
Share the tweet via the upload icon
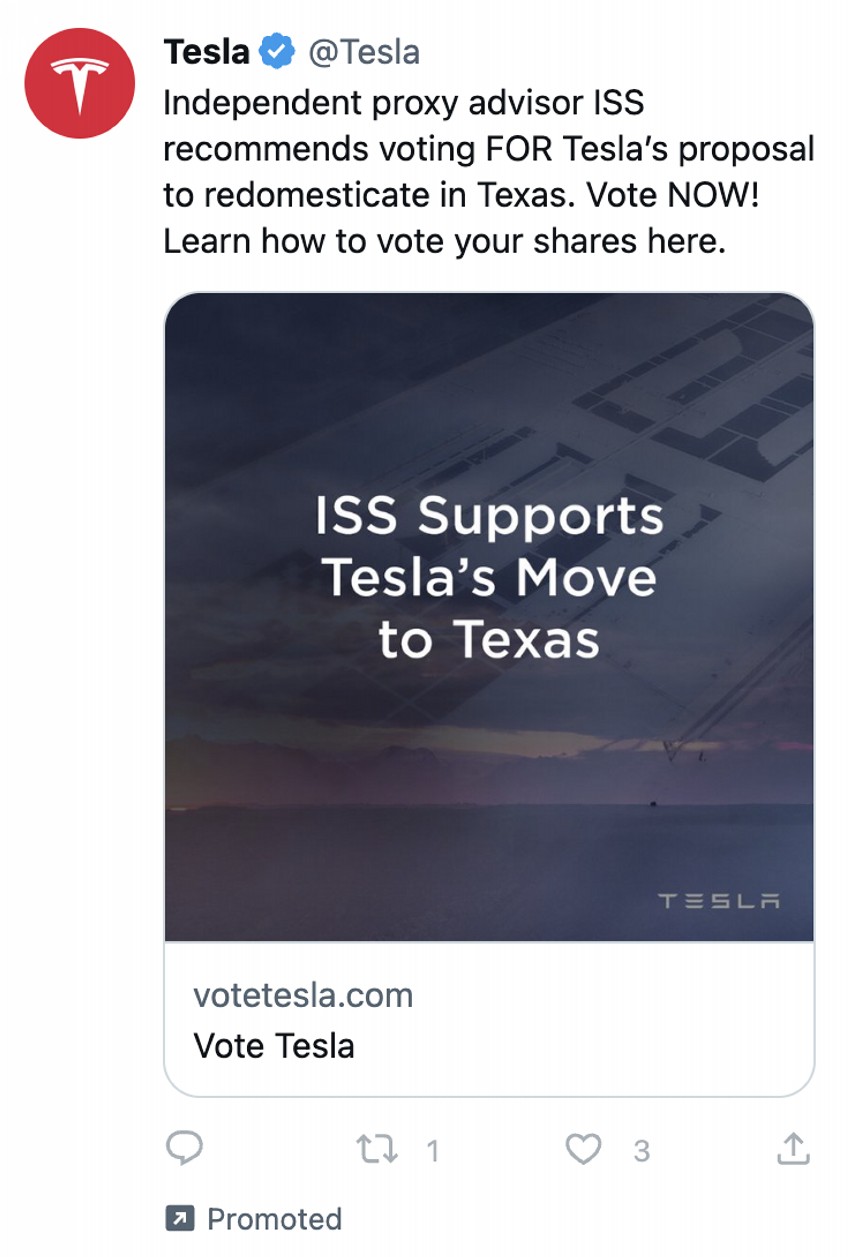tap(792, 1149)
